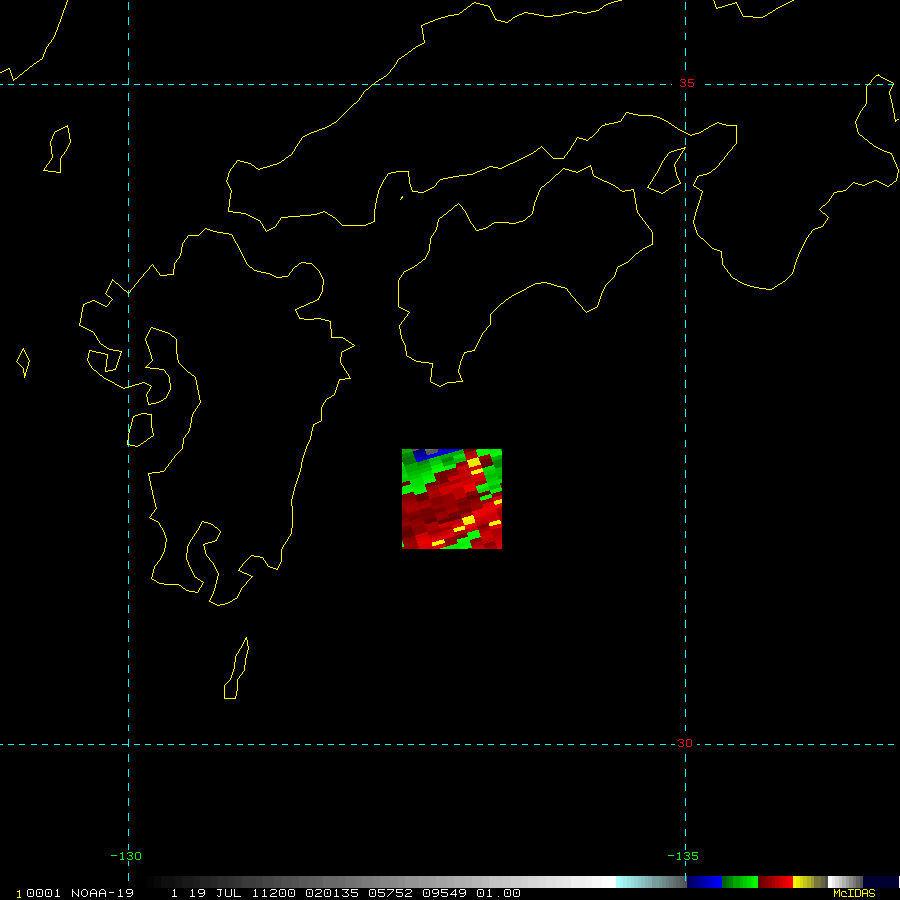Click the McIDAS label in the corner

click(853, 893)
